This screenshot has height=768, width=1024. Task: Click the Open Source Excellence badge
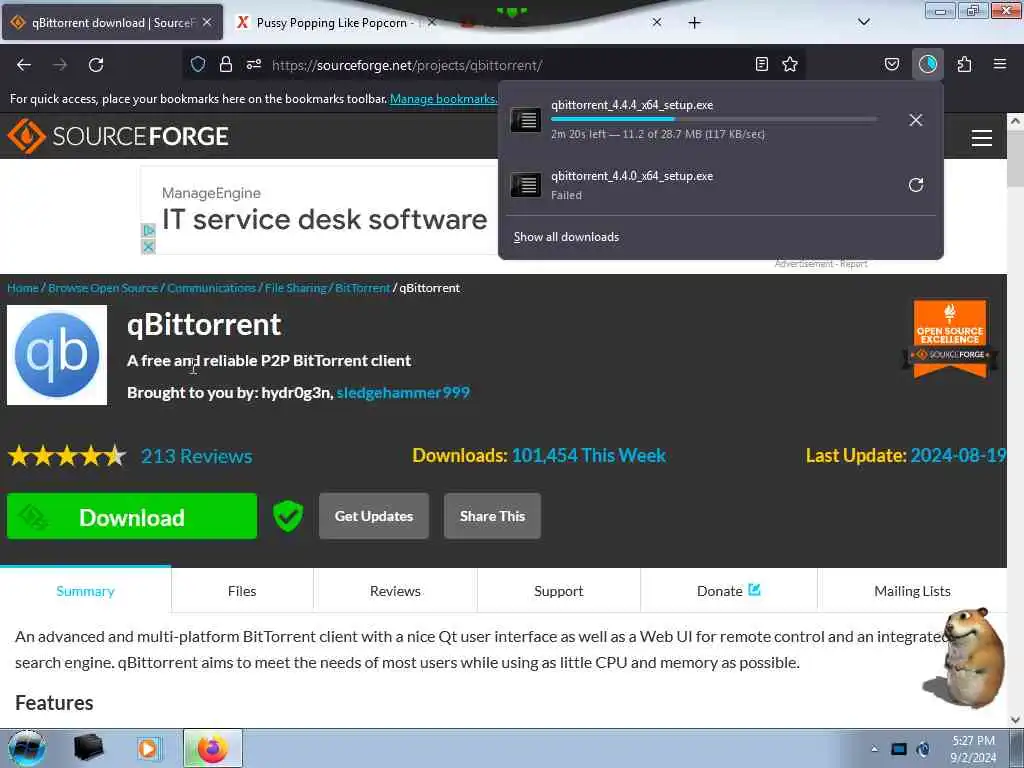click(950, 338)
